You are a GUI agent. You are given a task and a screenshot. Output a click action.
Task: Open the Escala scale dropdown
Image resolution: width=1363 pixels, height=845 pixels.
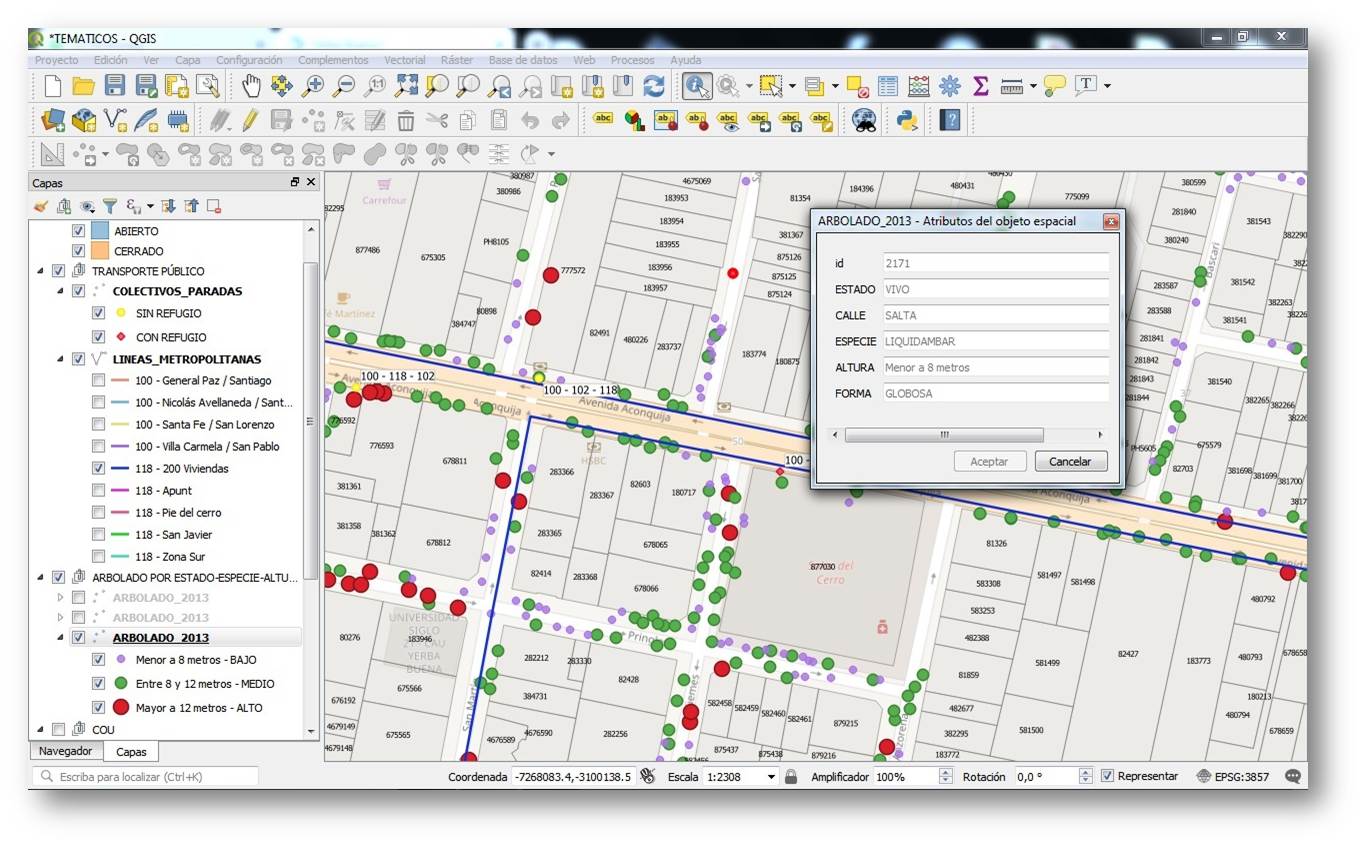coord(771,777)
